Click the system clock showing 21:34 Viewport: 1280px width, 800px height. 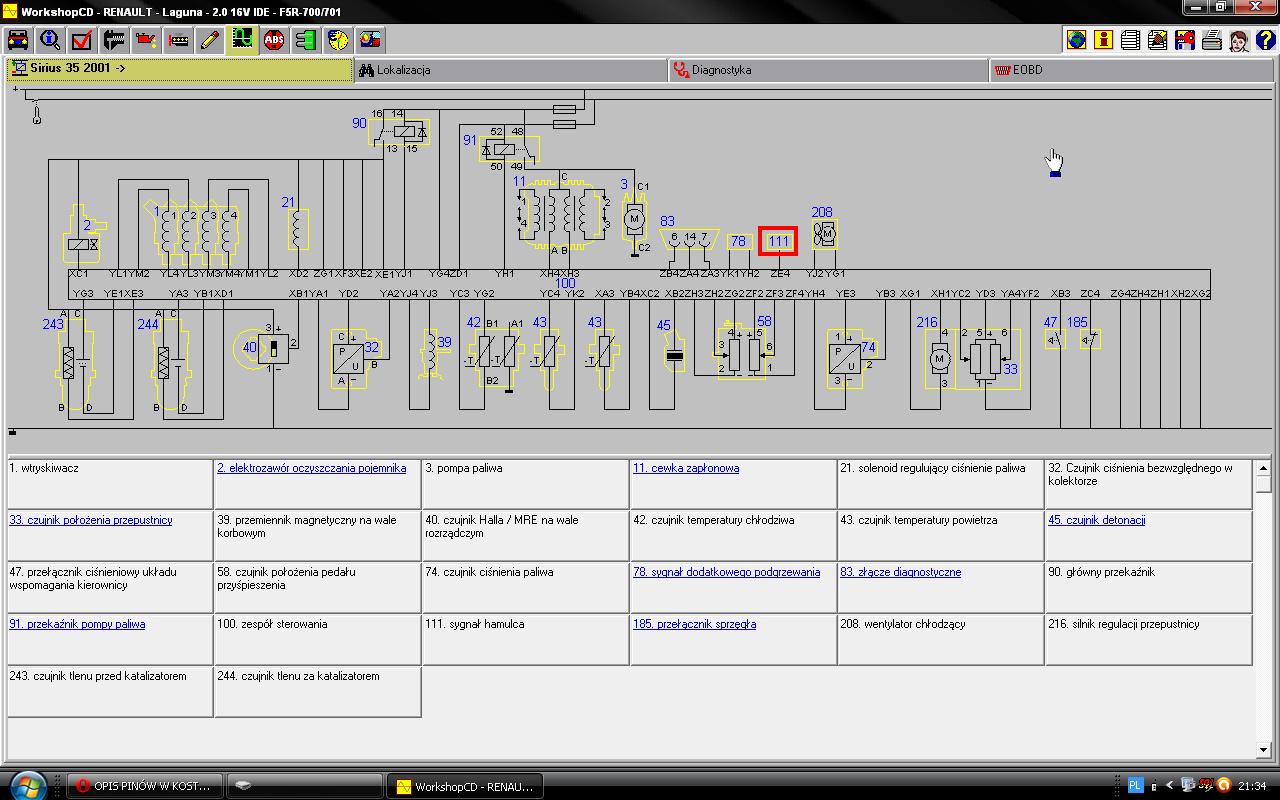(1252, 786)
